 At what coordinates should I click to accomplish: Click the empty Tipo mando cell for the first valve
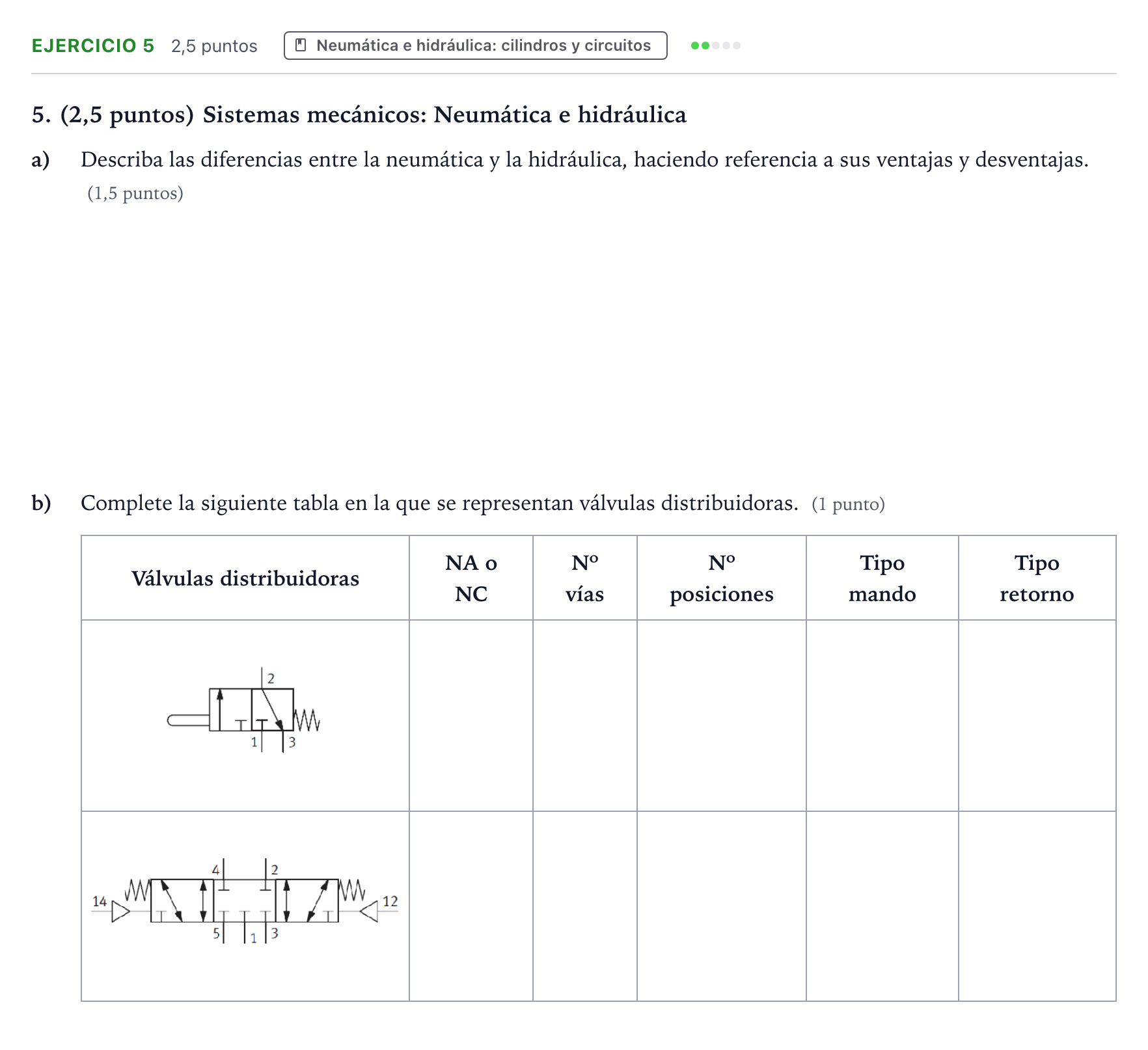[882, 716]
